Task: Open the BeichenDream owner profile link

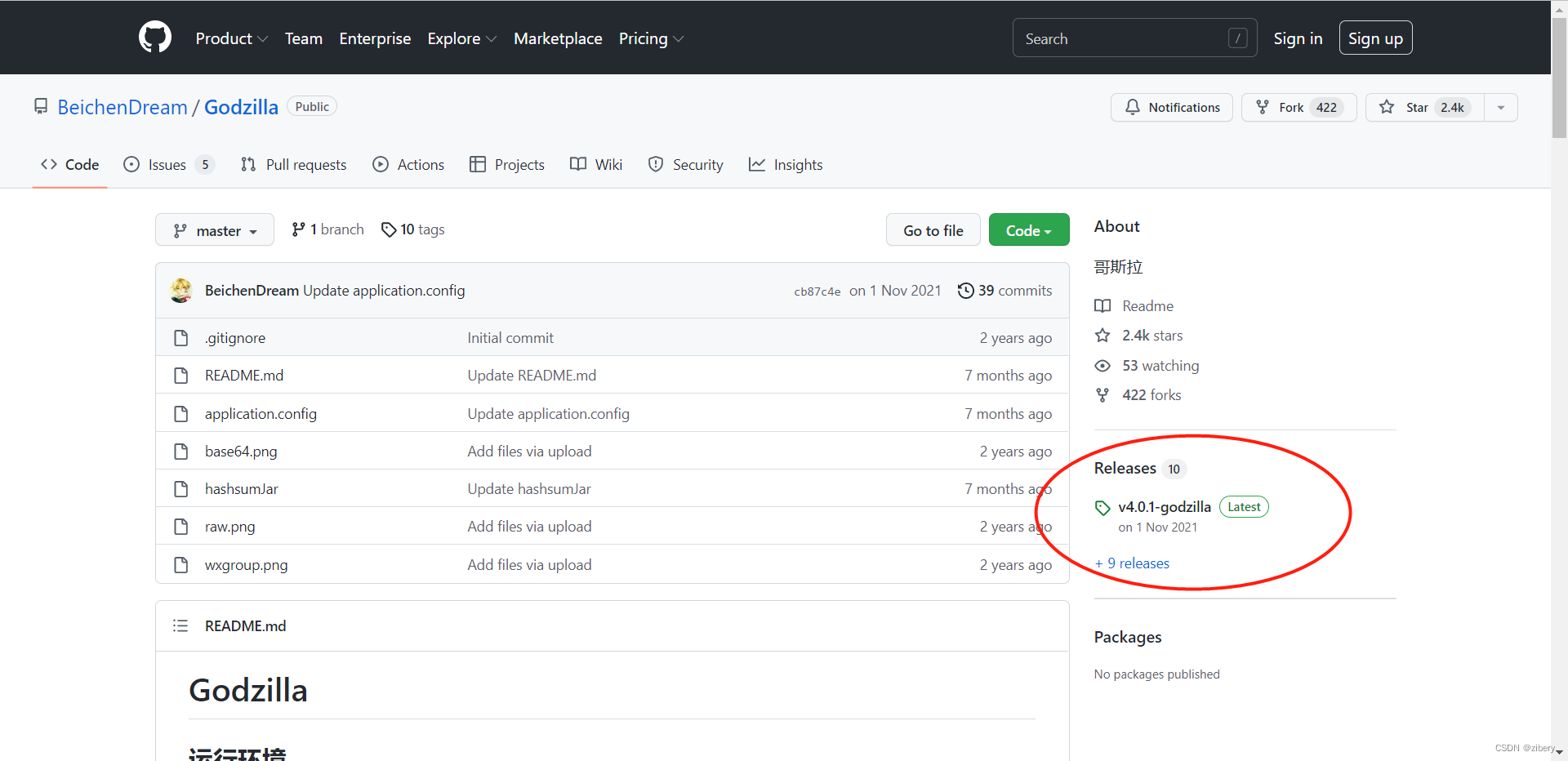Action: (122, 107)
